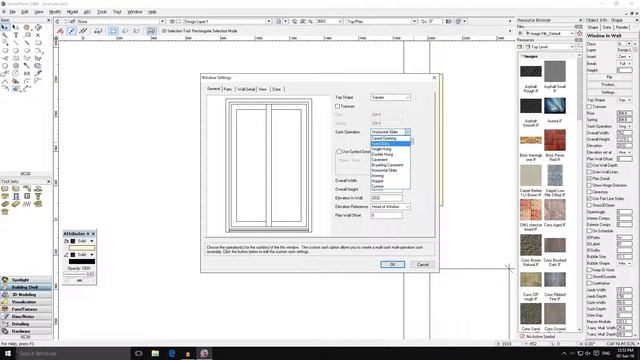Click the Task View taskbar icon
The width and height of the screenshot is (640, 360).
click(x=138, y=353)
